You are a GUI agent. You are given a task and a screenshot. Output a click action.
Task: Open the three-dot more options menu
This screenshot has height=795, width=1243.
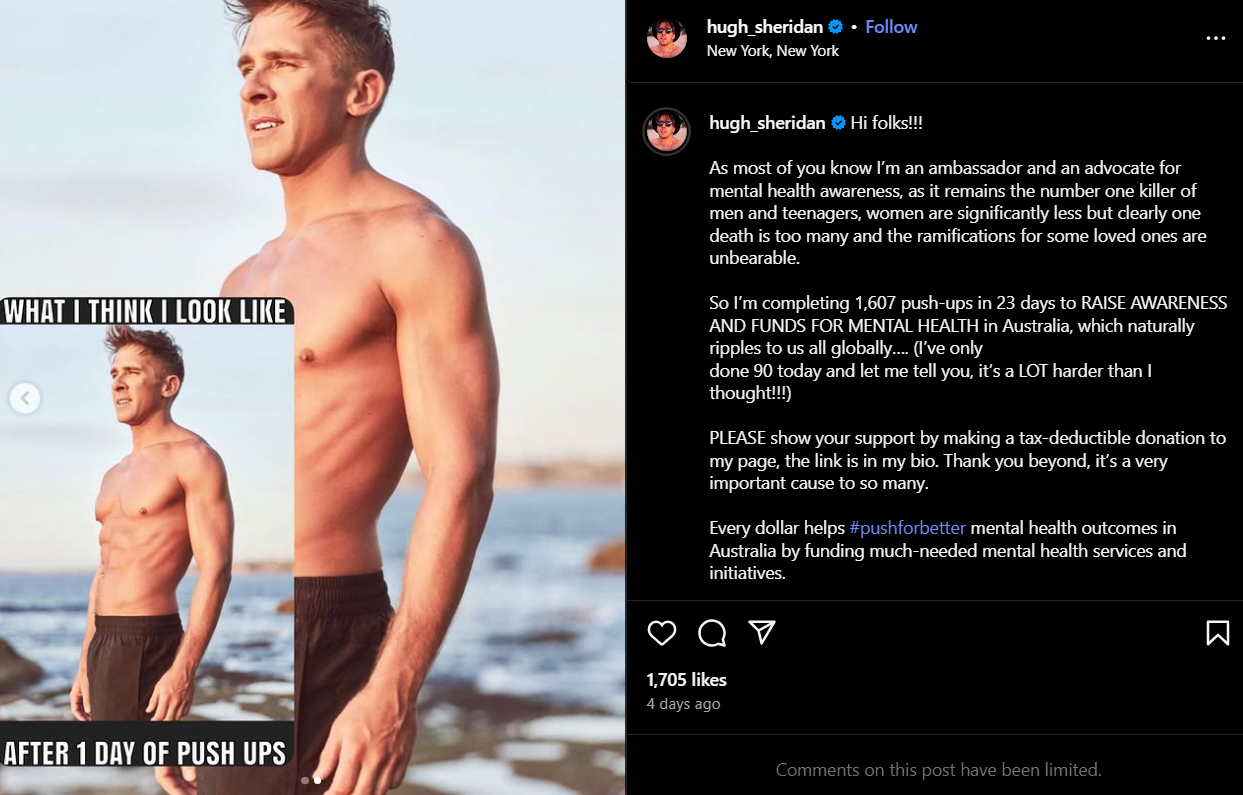pyautogui.click(x=1215, y=38)
